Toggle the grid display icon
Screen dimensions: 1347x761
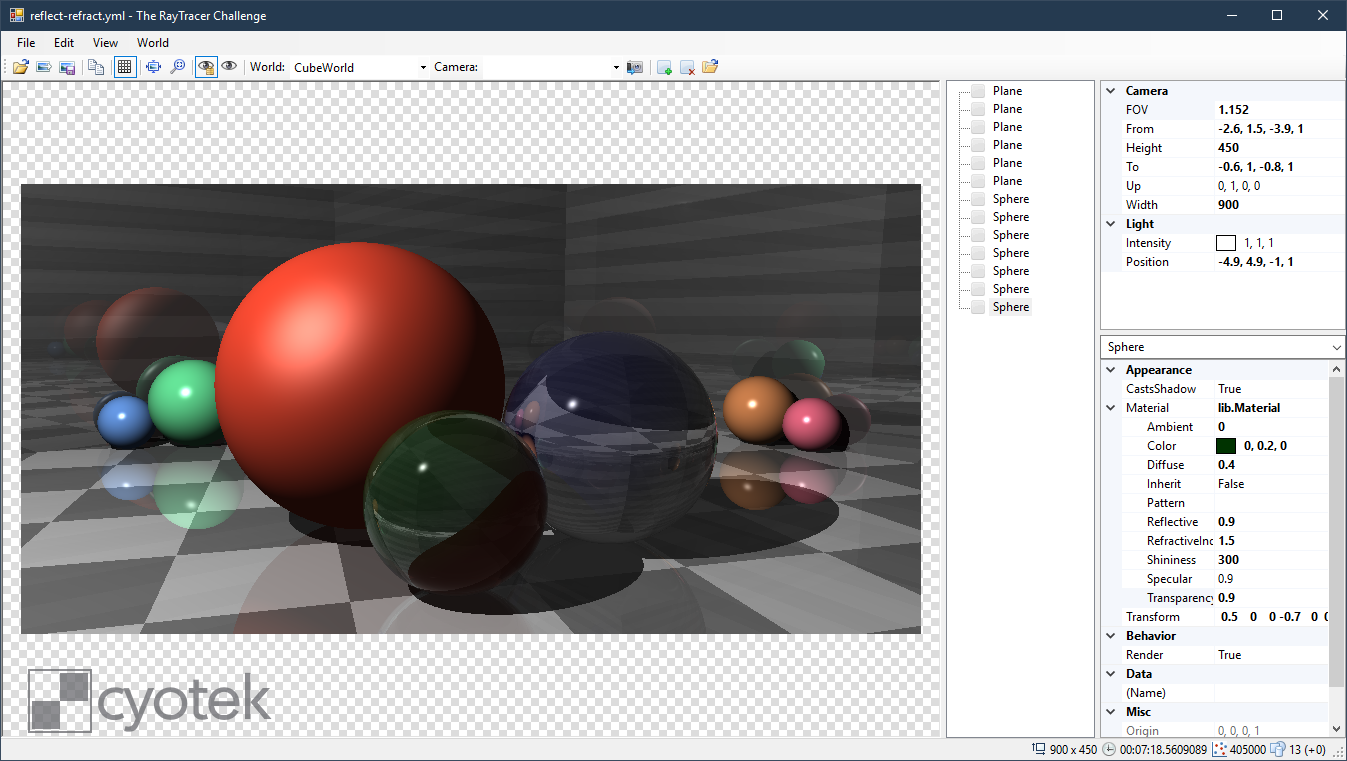pos(125,67)
